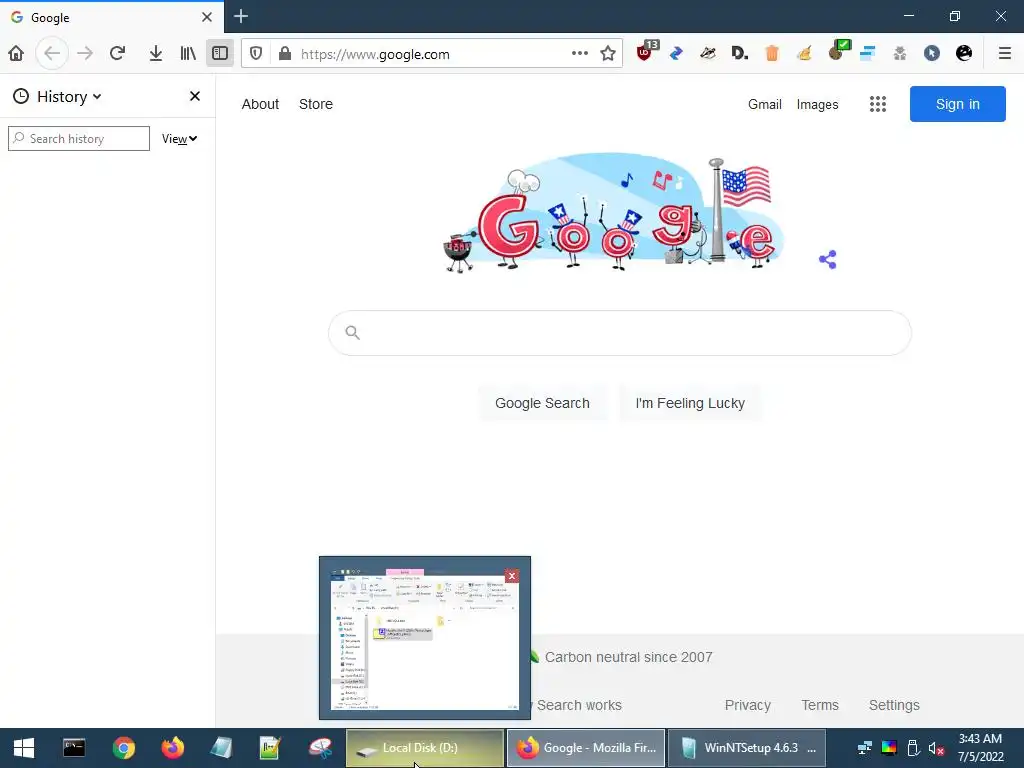Click the muted volume tray icon
Viewport: 1024px width, 768px height.
936,748
